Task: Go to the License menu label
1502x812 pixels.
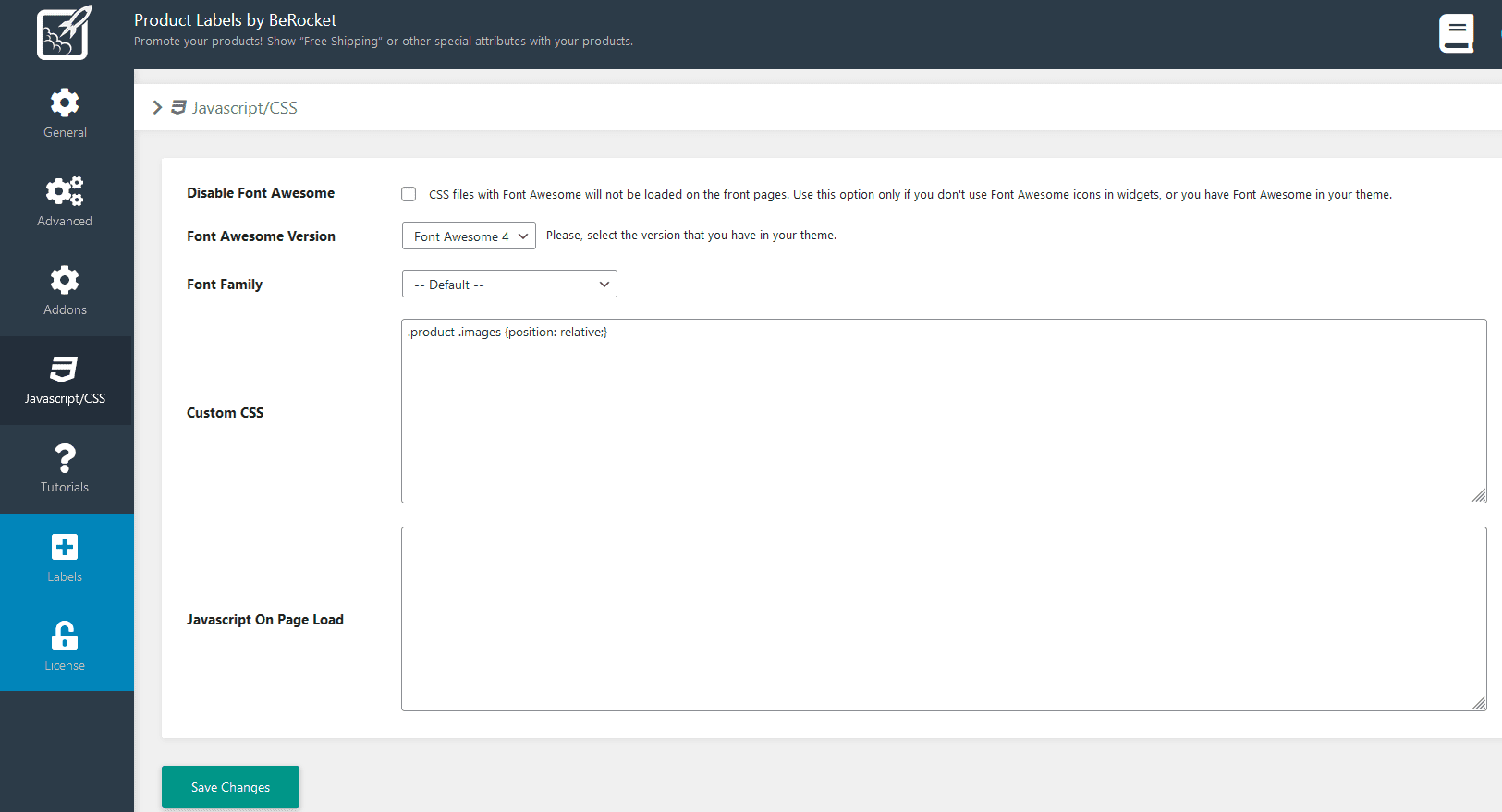Action: tap(65, 666)
